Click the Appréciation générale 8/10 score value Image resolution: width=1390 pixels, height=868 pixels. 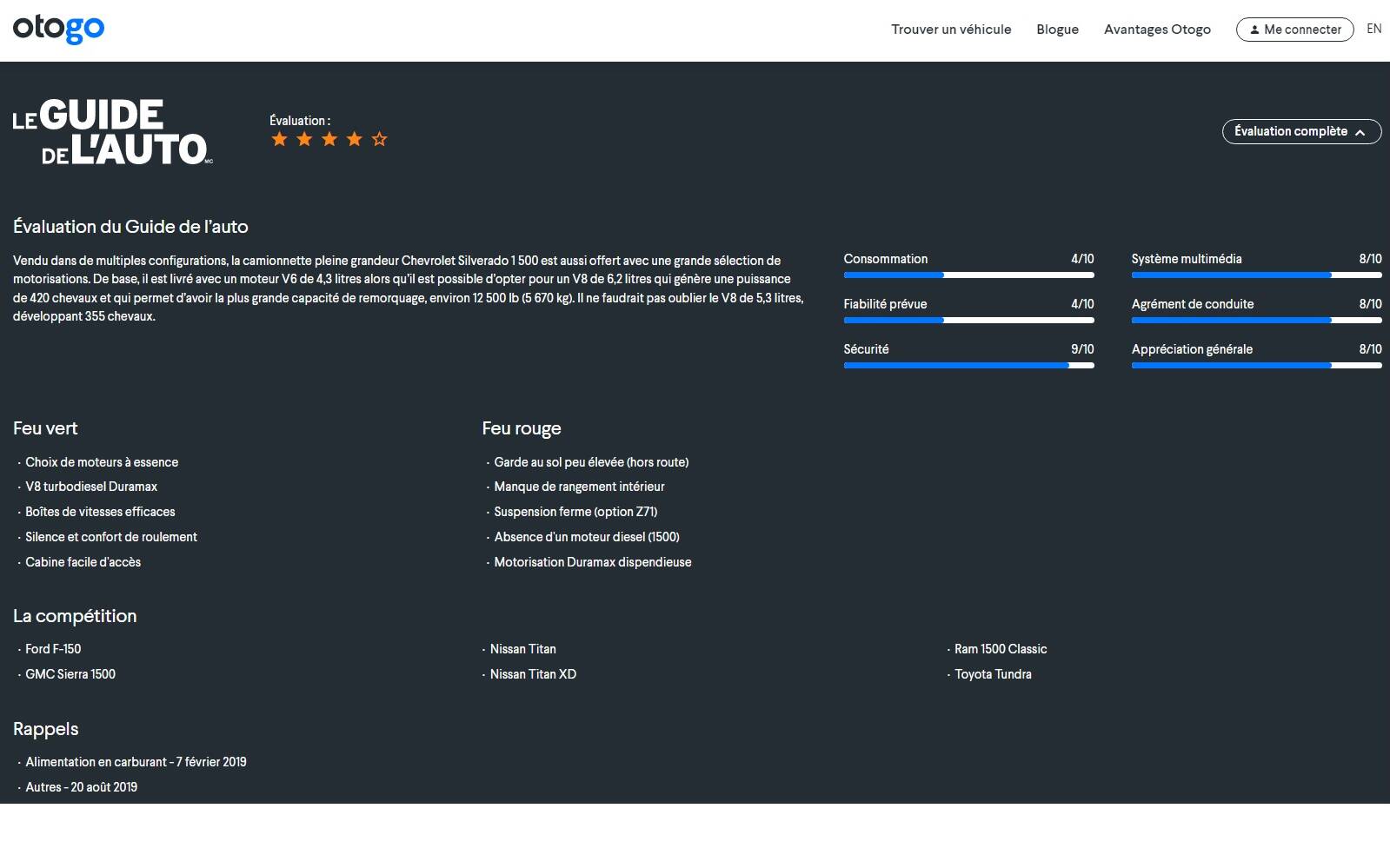(x=1370, y=349)
